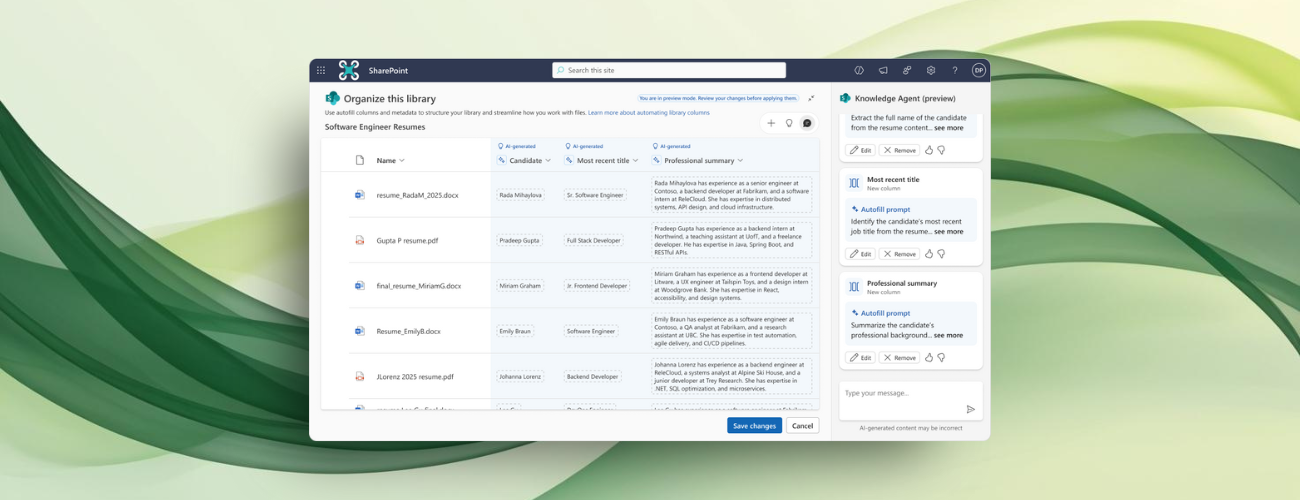Expand the Name column dropdown

coord(402,160)
